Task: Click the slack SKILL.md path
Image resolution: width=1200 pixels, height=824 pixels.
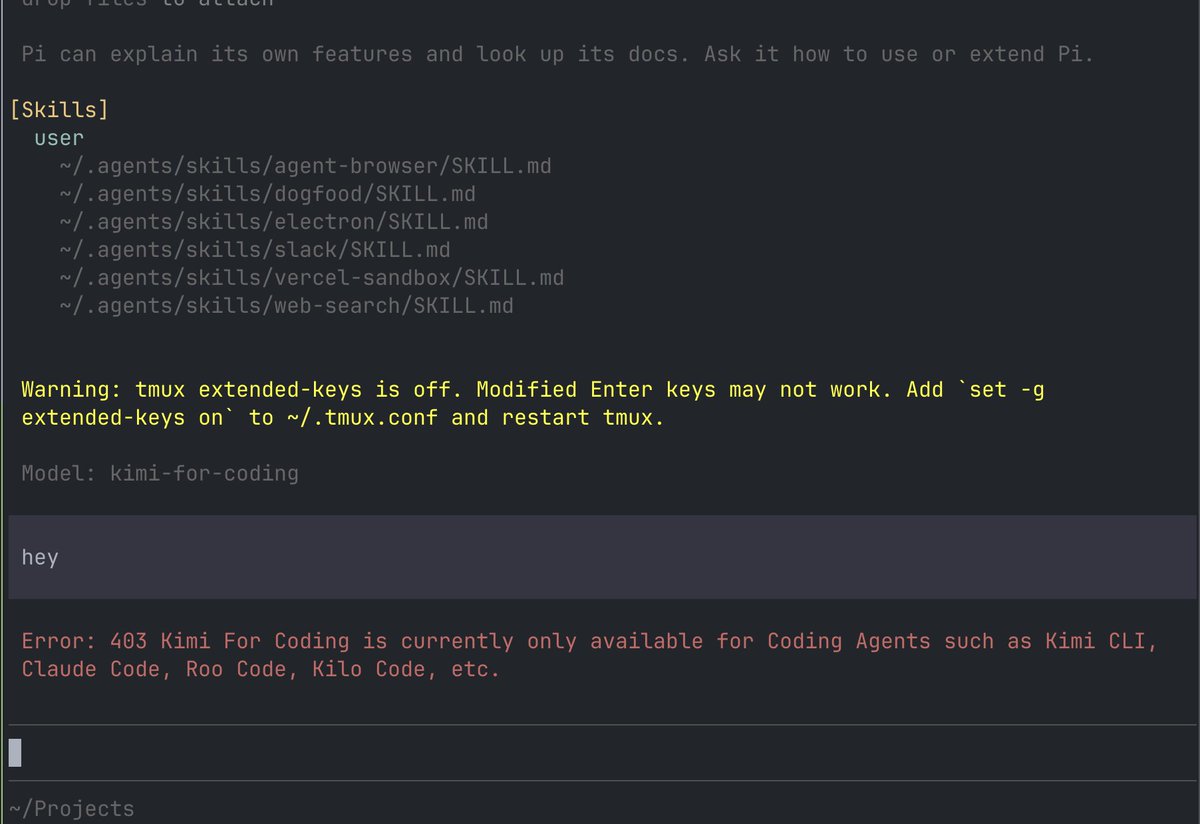Action: tap(254, 249)
